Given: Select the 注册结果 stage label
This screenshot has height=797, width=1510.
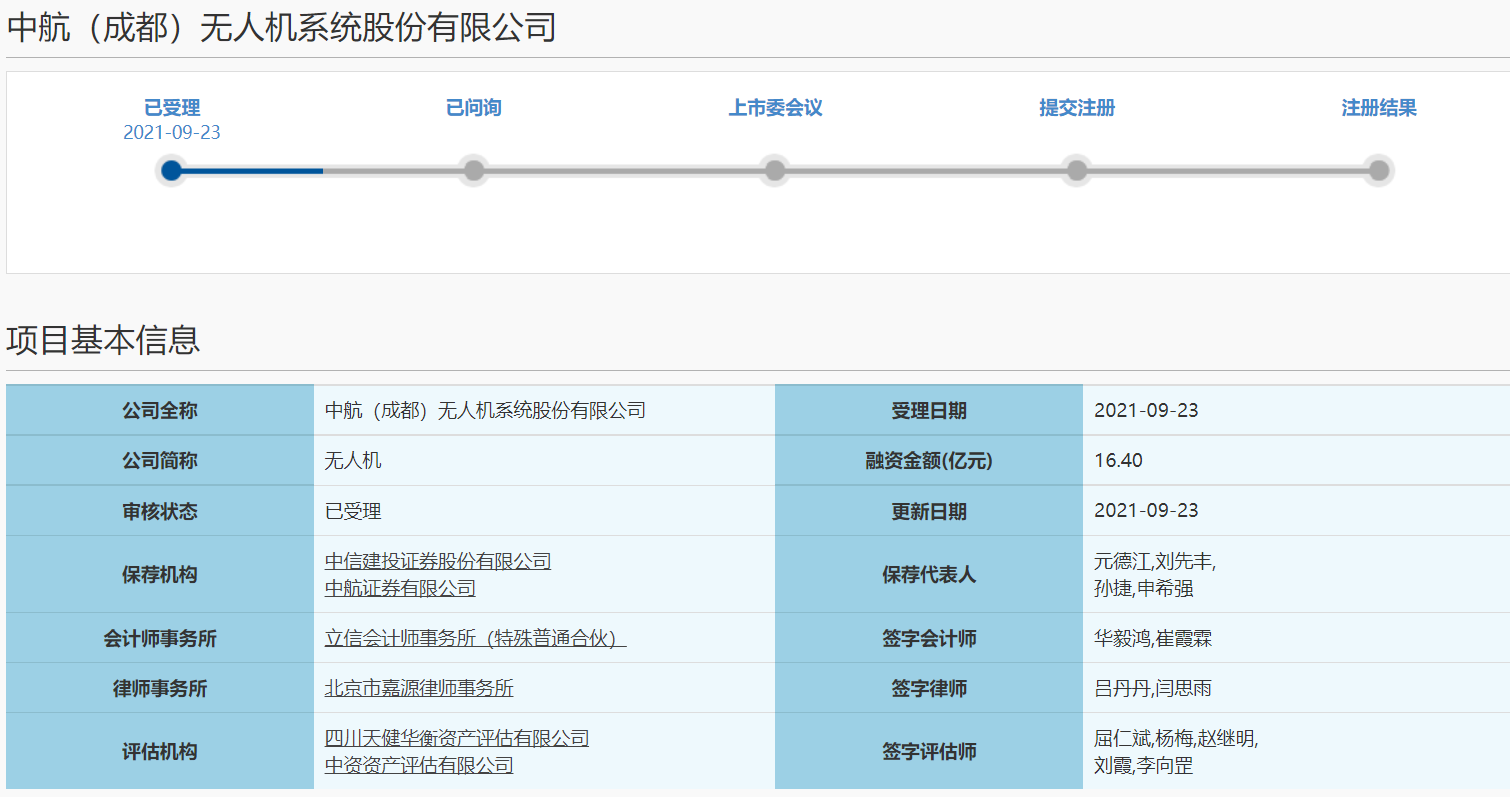Looking at the screenshot, I should [x=1379, y=108].
